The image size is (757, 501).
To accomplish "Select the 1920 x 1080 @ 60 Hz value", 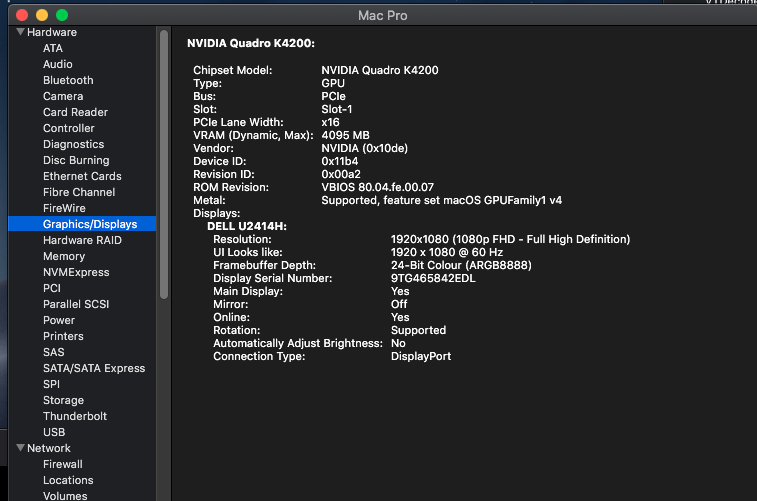I will (x=447, y=252).
